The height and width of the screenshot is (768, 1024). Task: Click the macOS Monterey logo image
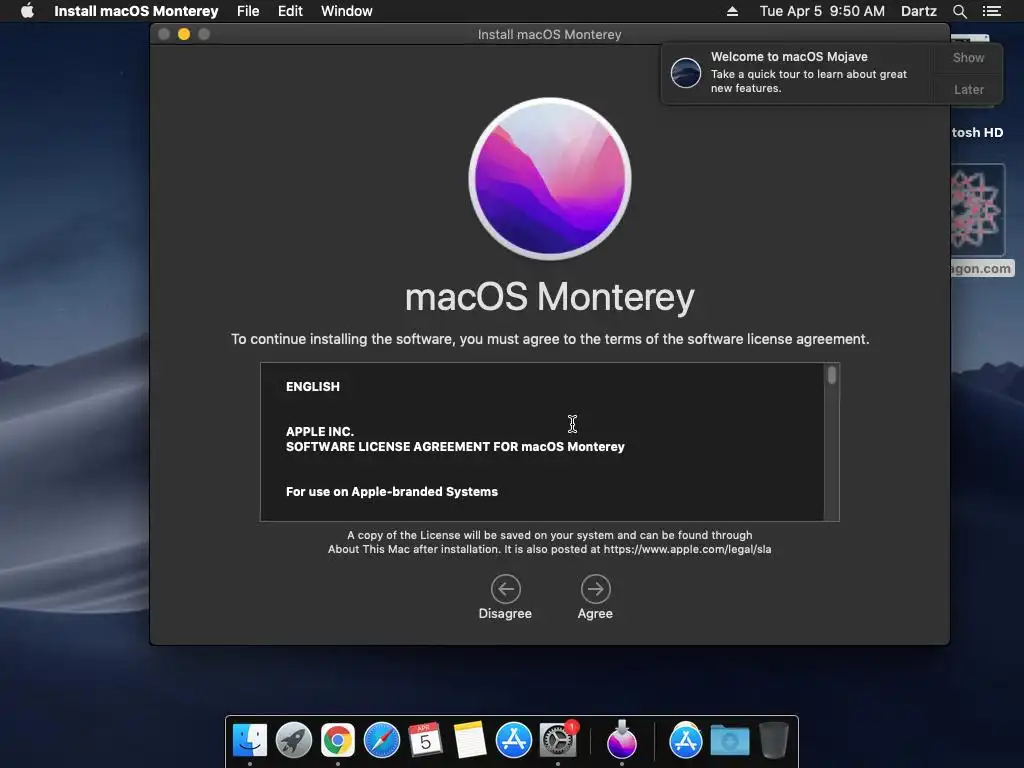tap(550, 178)
